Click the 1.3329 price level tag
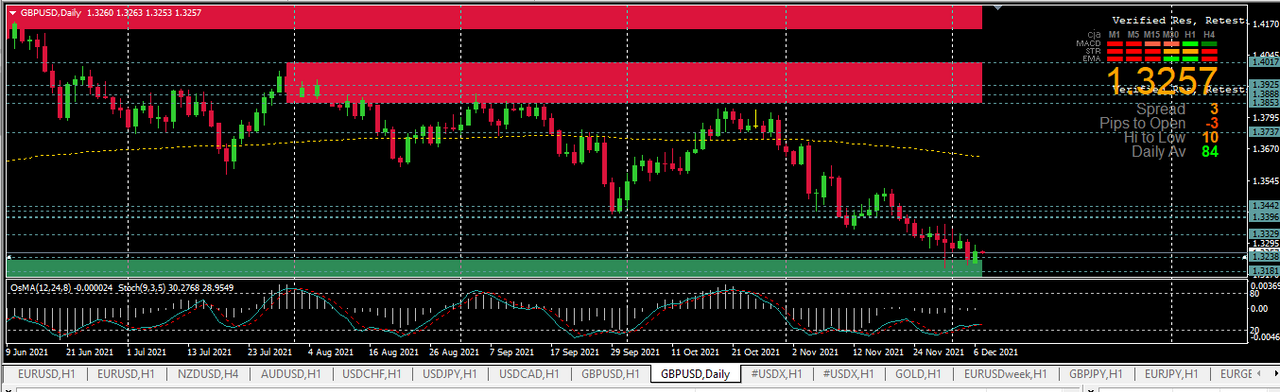Image resolution: width=1280 pixels, height=392 pixels. tap(1265, 233)
